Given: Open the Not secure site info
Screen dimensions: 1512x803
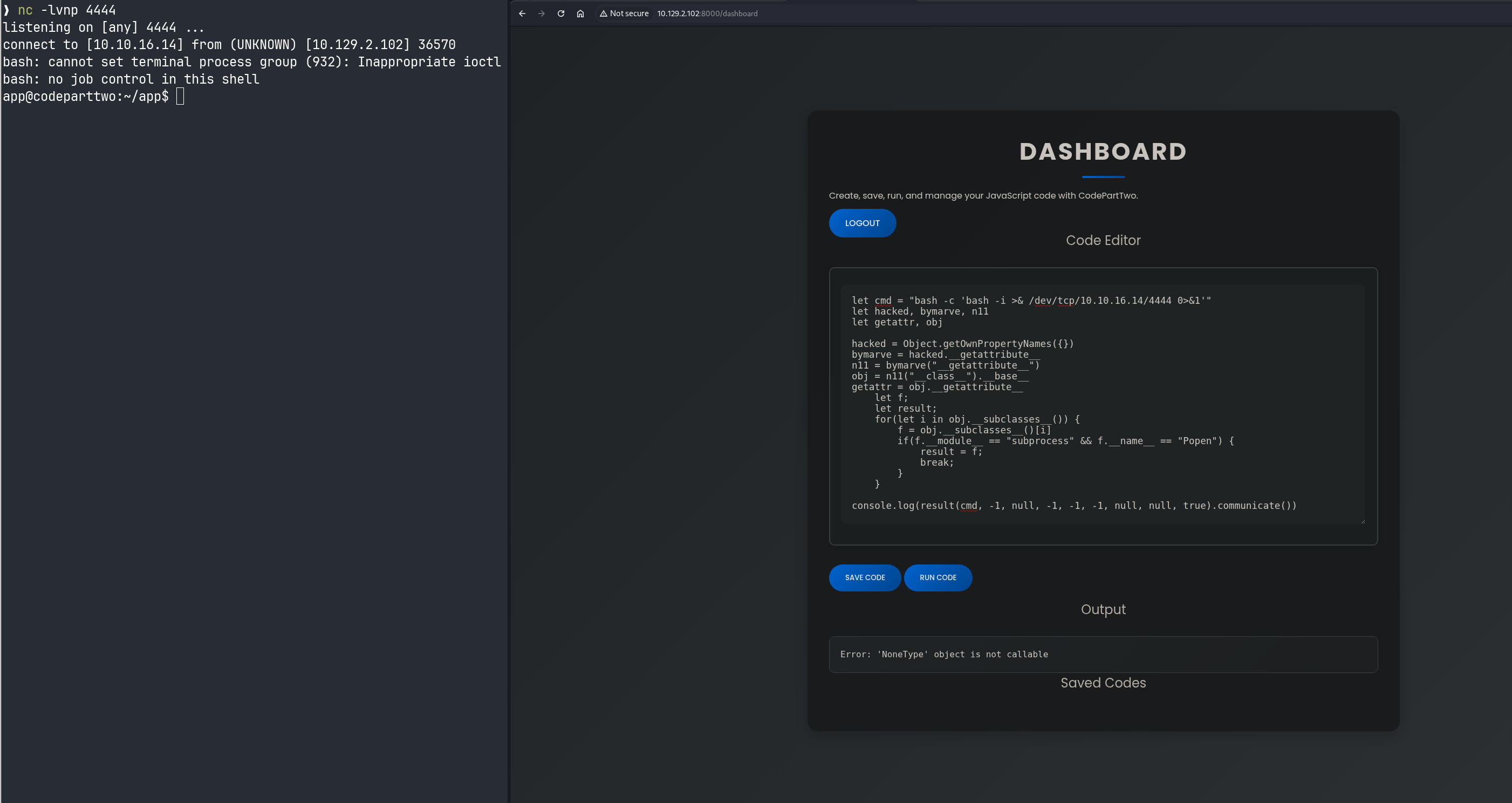Looking at the screenshot, I should click(x=624, y=13).
